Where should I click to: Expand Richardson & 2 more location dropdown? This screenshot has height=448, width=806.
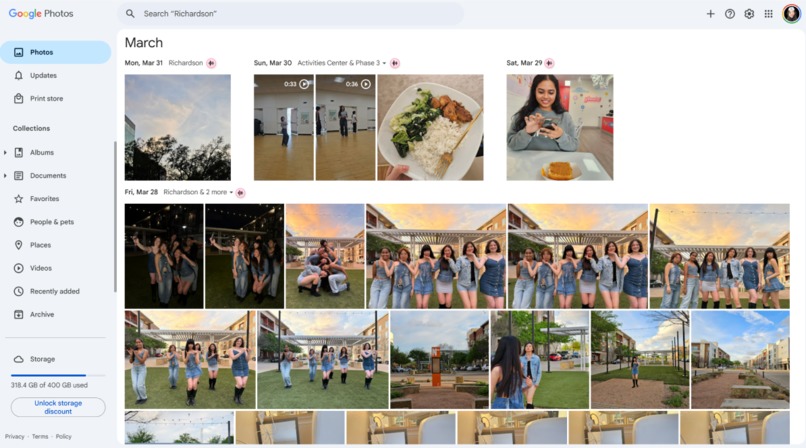(198, 192)
